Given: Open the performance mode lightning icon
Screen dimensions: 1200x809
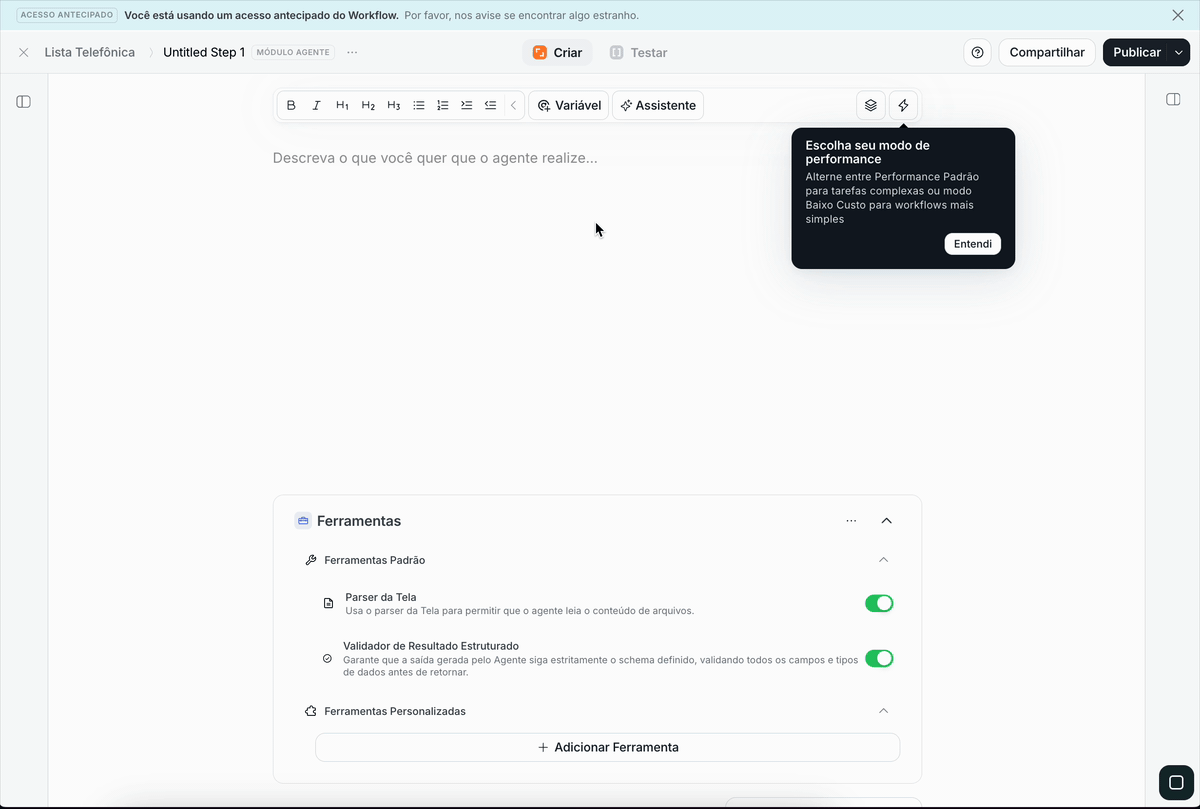Looking at the screenshot, I should pyautogui.click(x=903, y=105).
